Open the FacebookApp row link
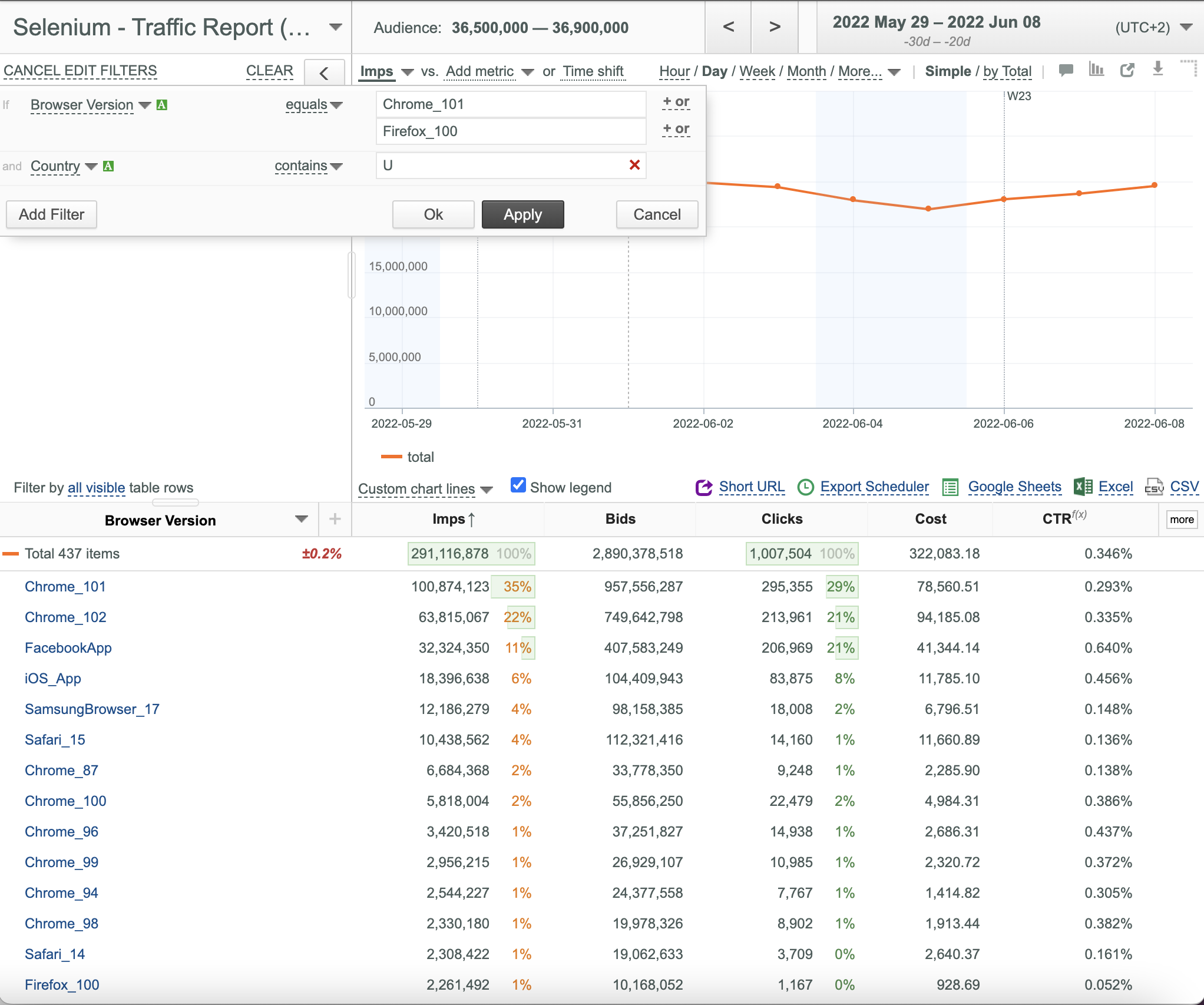This screenshot has width=1204, height=1005. coord(68,648)
